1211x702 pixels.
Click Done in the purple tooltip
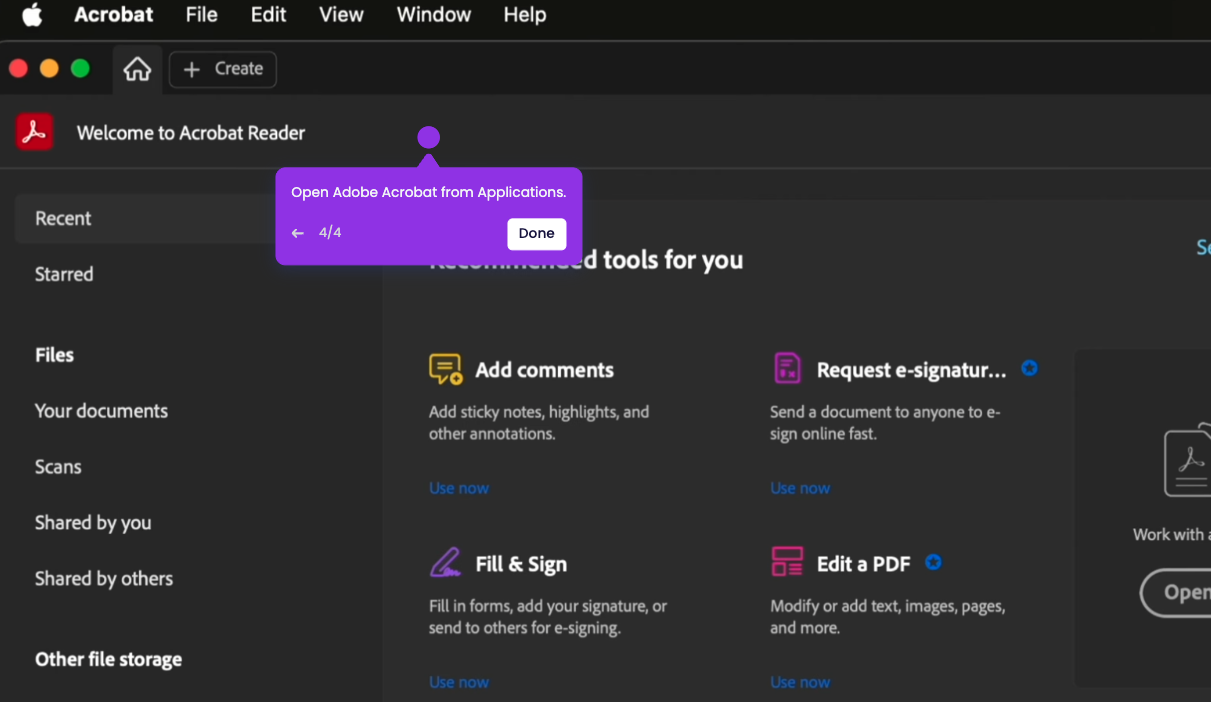pos(536,233)
